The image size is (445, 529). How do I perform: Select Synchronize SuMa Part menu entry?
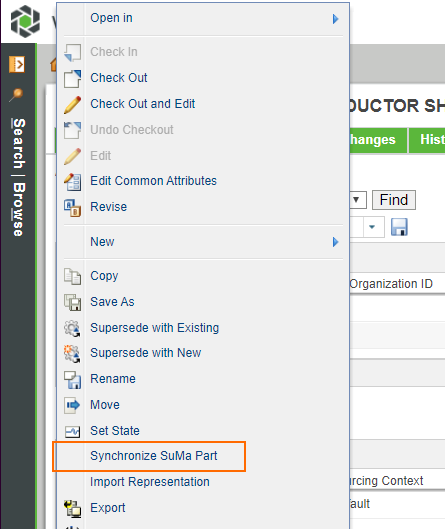point(154,456)
